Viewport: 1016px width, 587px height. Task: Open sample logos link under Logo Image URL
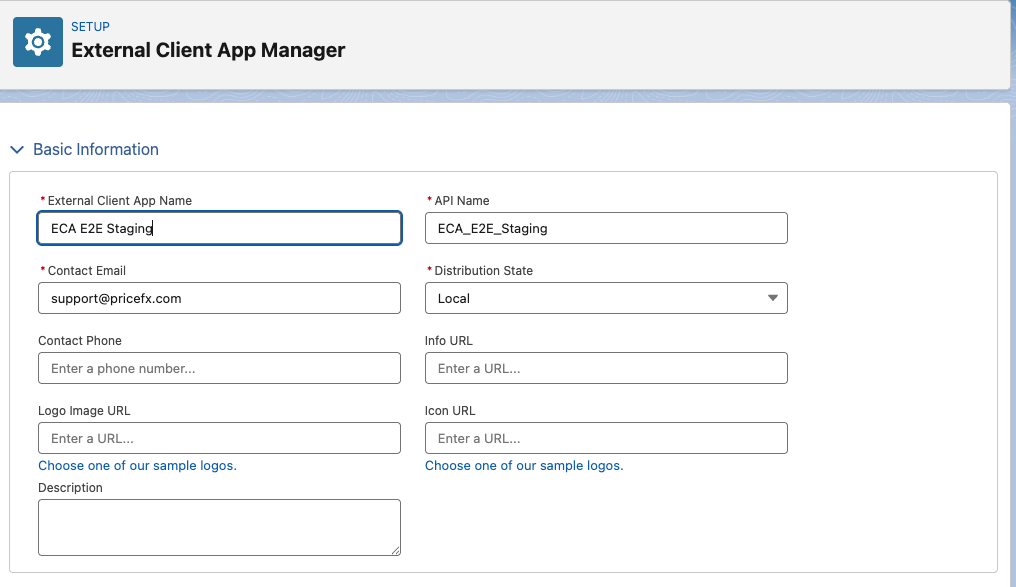click(x=137, y=466)
